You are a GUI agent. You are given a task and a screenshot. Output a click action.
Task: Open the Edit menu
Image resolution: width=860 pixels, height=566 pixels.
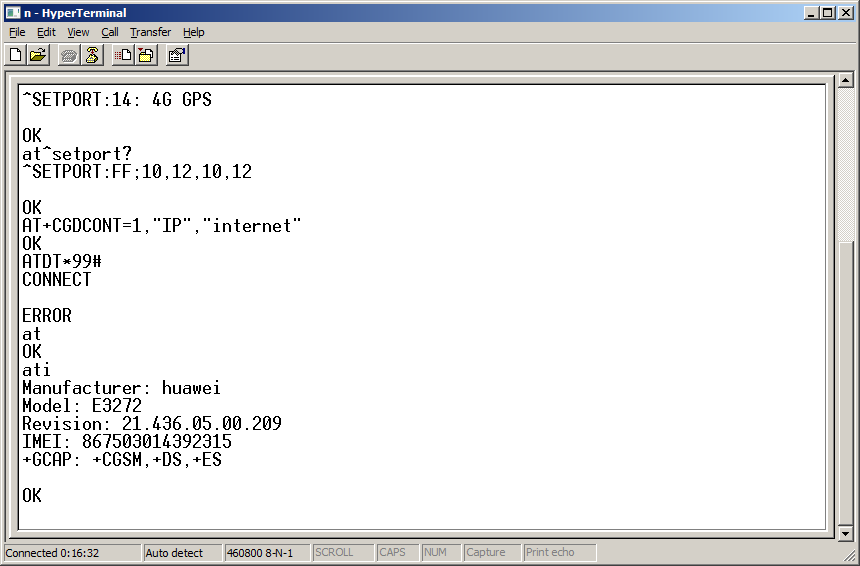[46, 32]
